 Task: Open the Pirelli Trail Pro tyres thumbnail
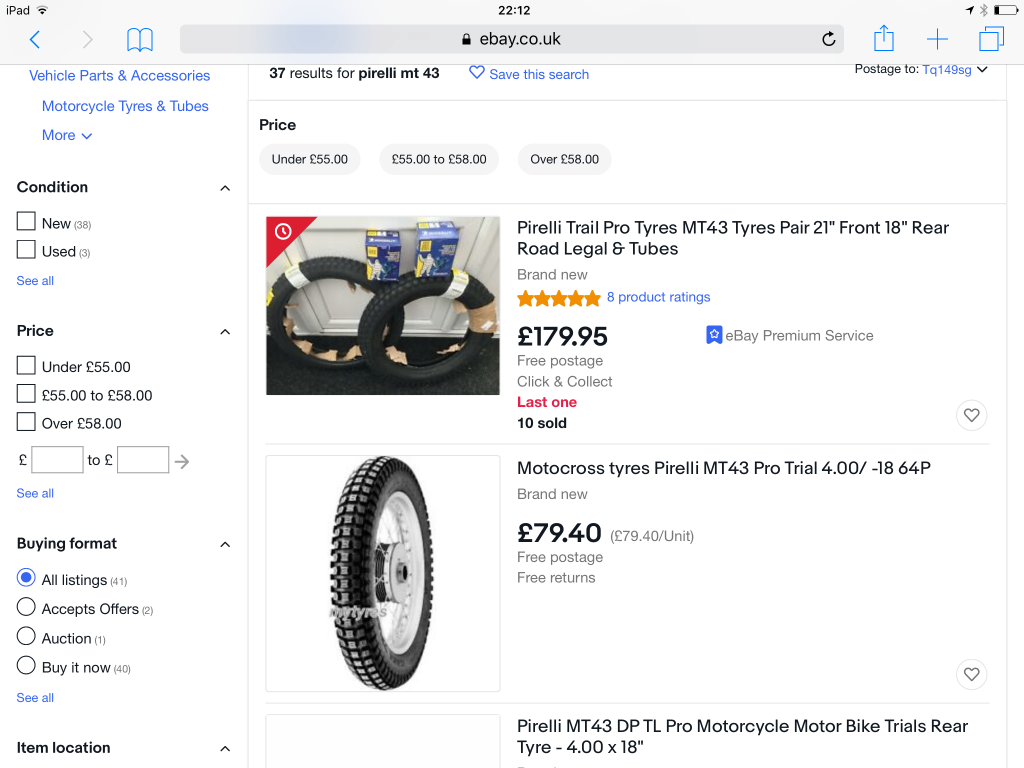tap(383, 305)
